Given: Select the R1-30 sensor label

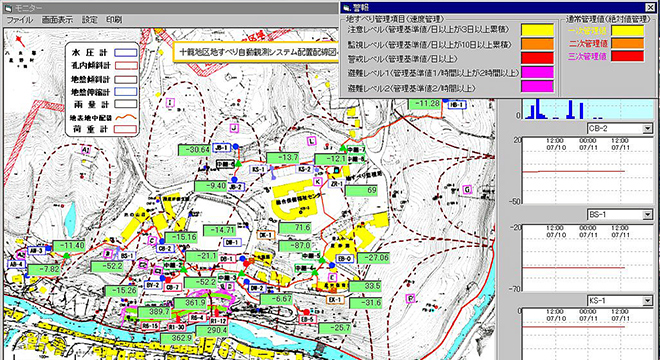Looking at the screenshot, I should (x=176, y=327).
